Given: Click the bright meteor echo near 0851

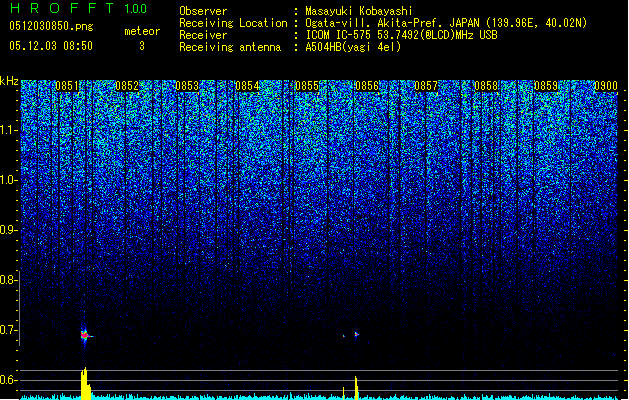Looking at the screenshot, I should click(85, 335).
